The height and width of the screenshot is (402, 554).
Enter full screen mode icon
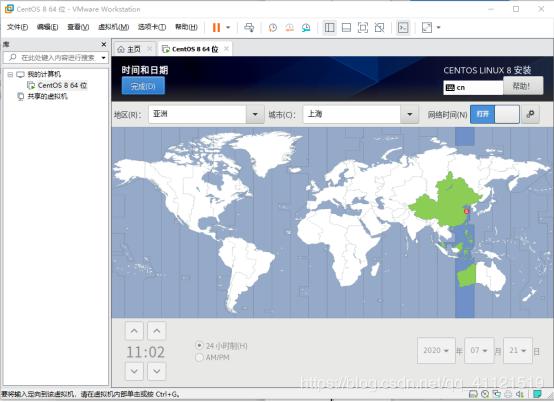tap(363, 28)
